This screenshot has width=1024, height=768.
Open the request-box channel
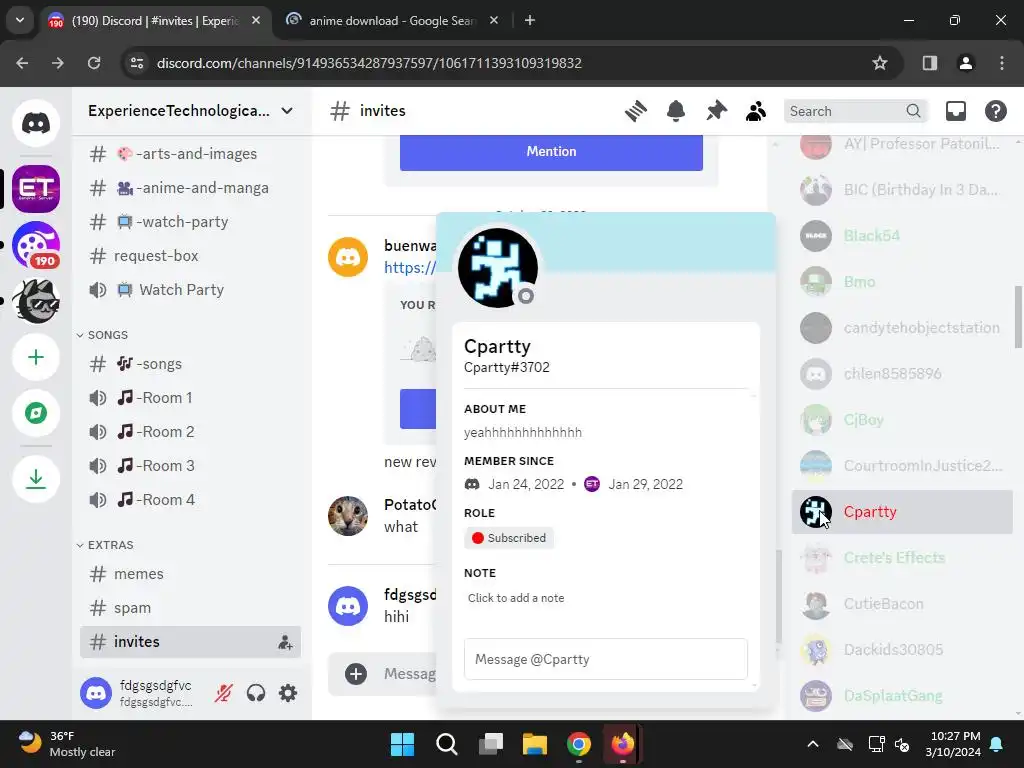click(x=190, y=256)
